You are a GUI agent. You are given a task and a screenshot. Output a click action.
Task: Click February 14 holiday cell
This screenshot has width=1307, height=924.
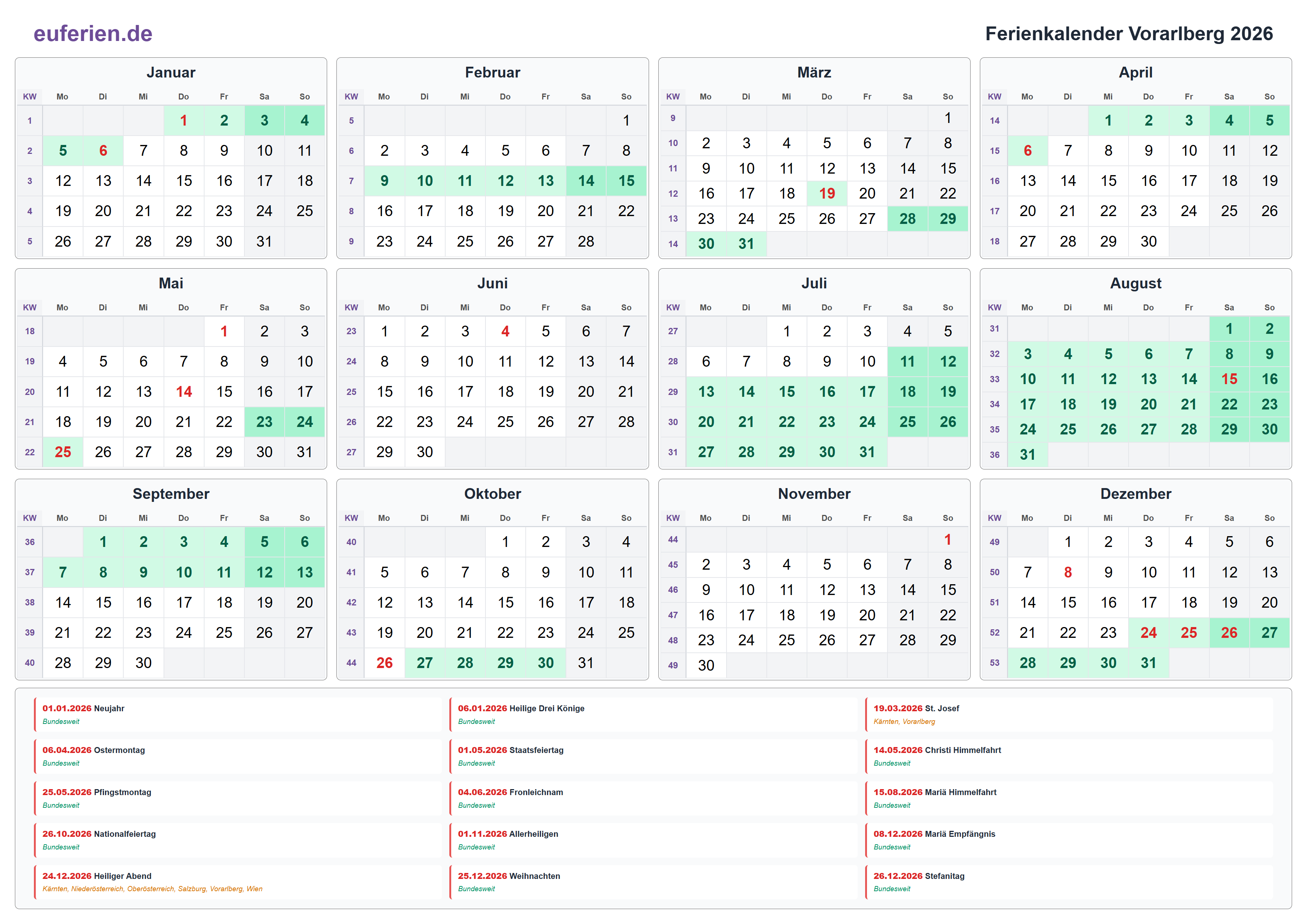point(586,181)
